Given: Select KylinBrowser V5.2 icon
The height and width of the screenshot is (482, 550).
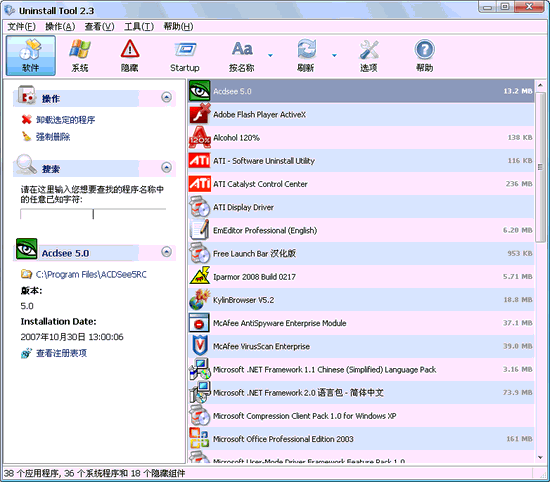Looking at the screenshot, I should coord(200,300).
